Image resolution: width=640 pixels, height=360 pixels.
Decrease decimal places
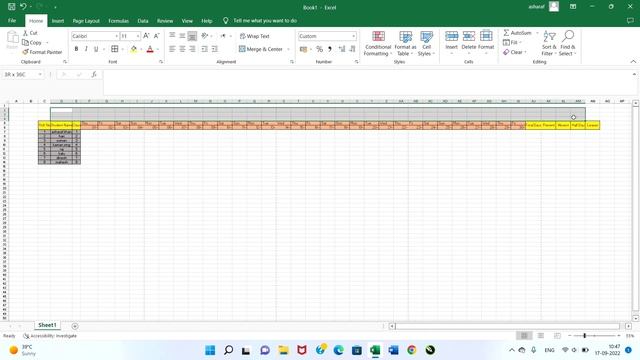[x=352, y=49]
